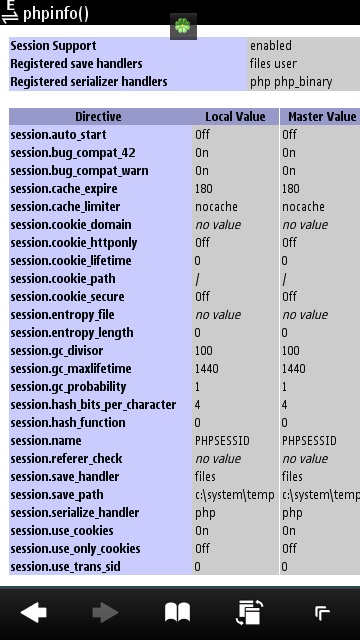Click the session.auto_start directive name
The width and height of the screenshot is (360, 640).
coord(58,135)
